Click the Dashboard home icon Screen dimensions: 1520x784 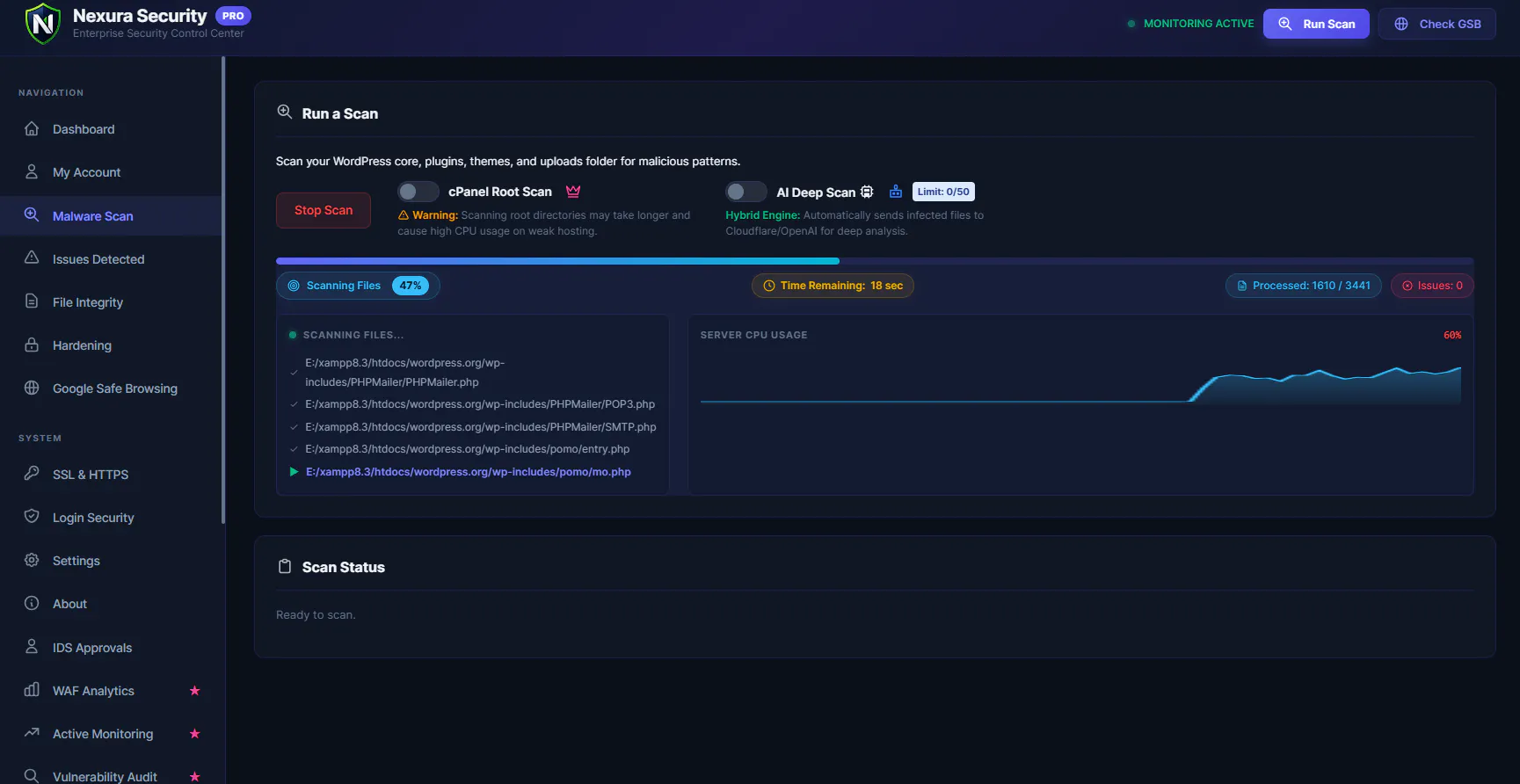pos(32,128)
